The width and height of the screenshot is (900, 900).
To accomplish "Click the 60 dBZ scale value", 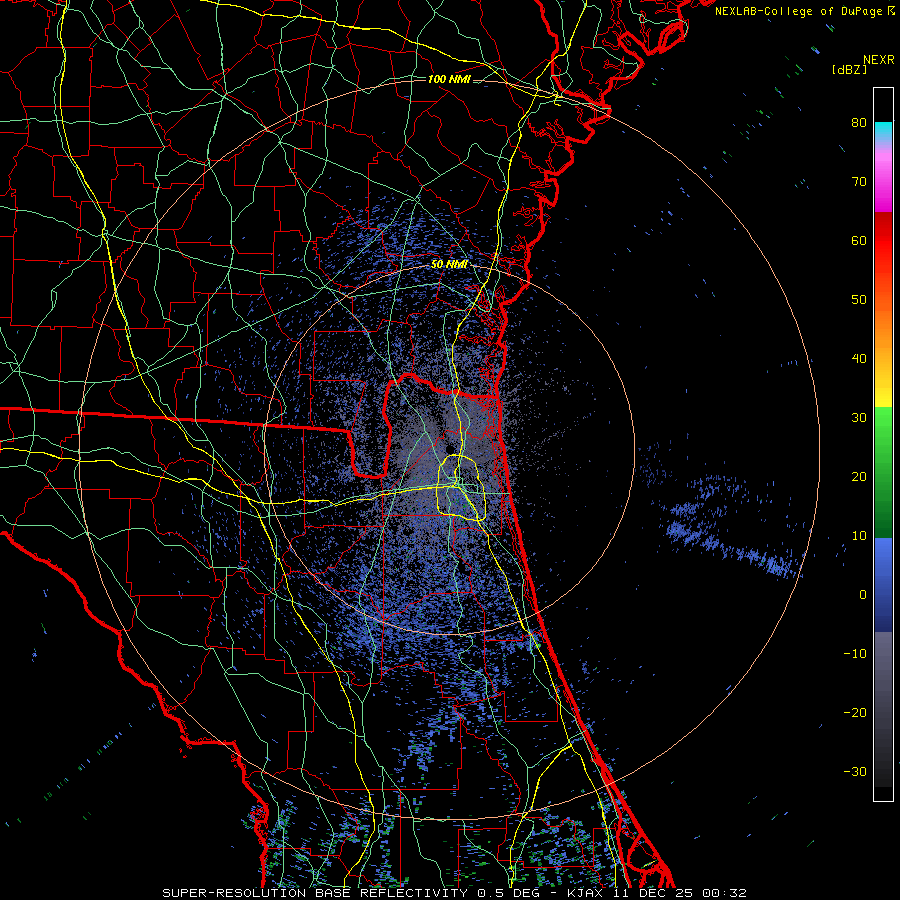I will pos(859,240).
